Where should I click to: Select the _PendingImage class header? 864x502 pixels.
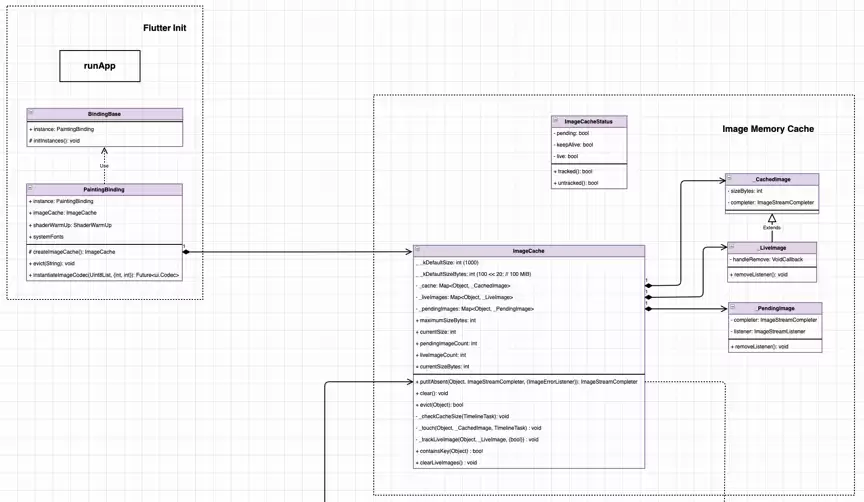pyautogui.click(x=775, y=308)
